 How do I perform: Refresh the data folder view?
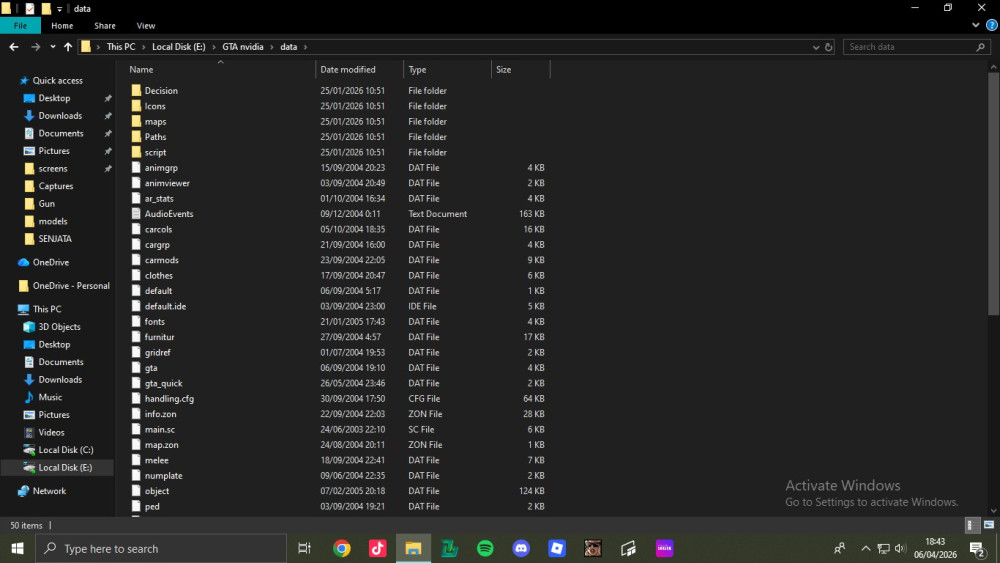coord(828,47)
